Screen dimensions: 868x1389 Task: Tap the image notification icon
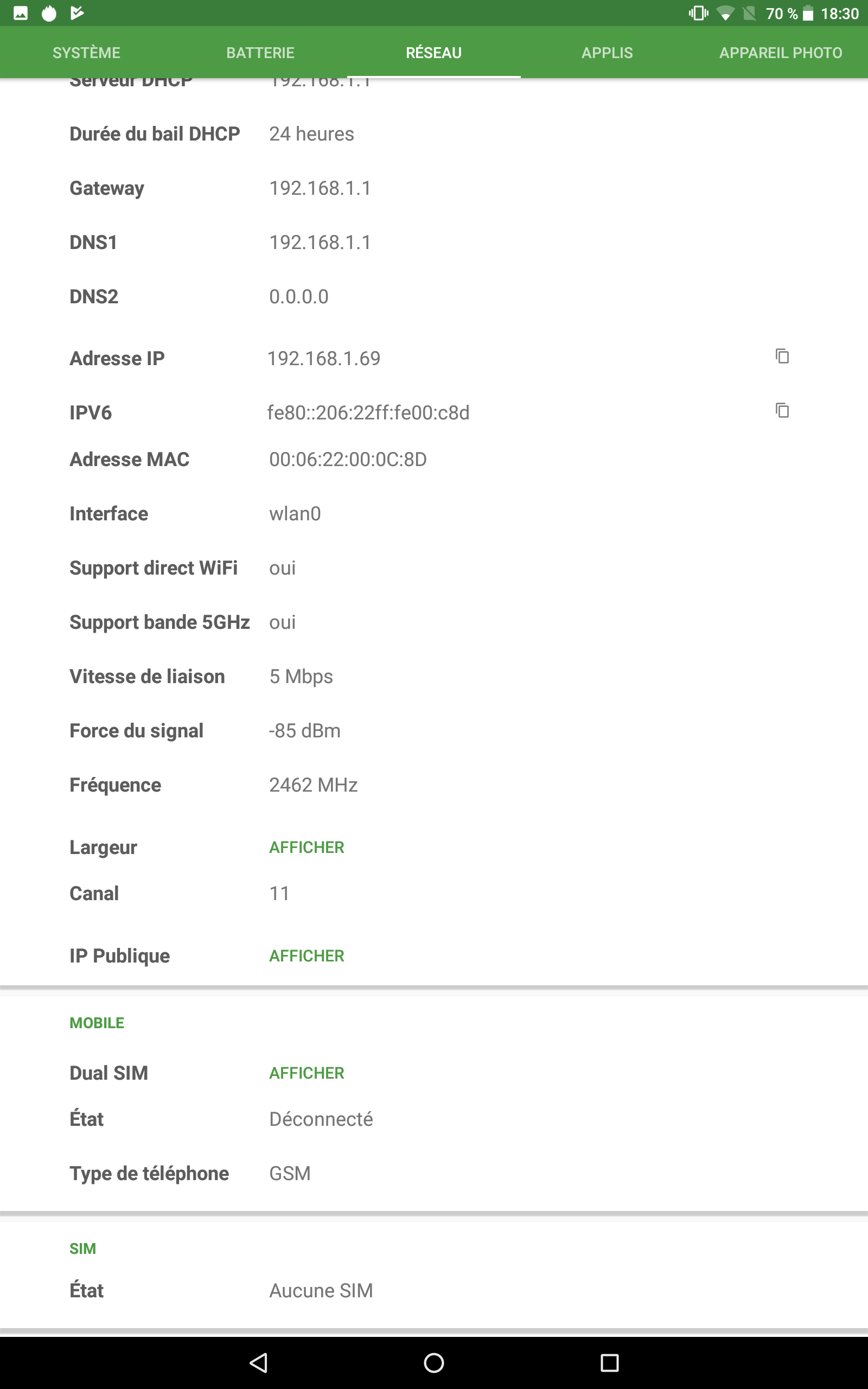coord(21,13)
